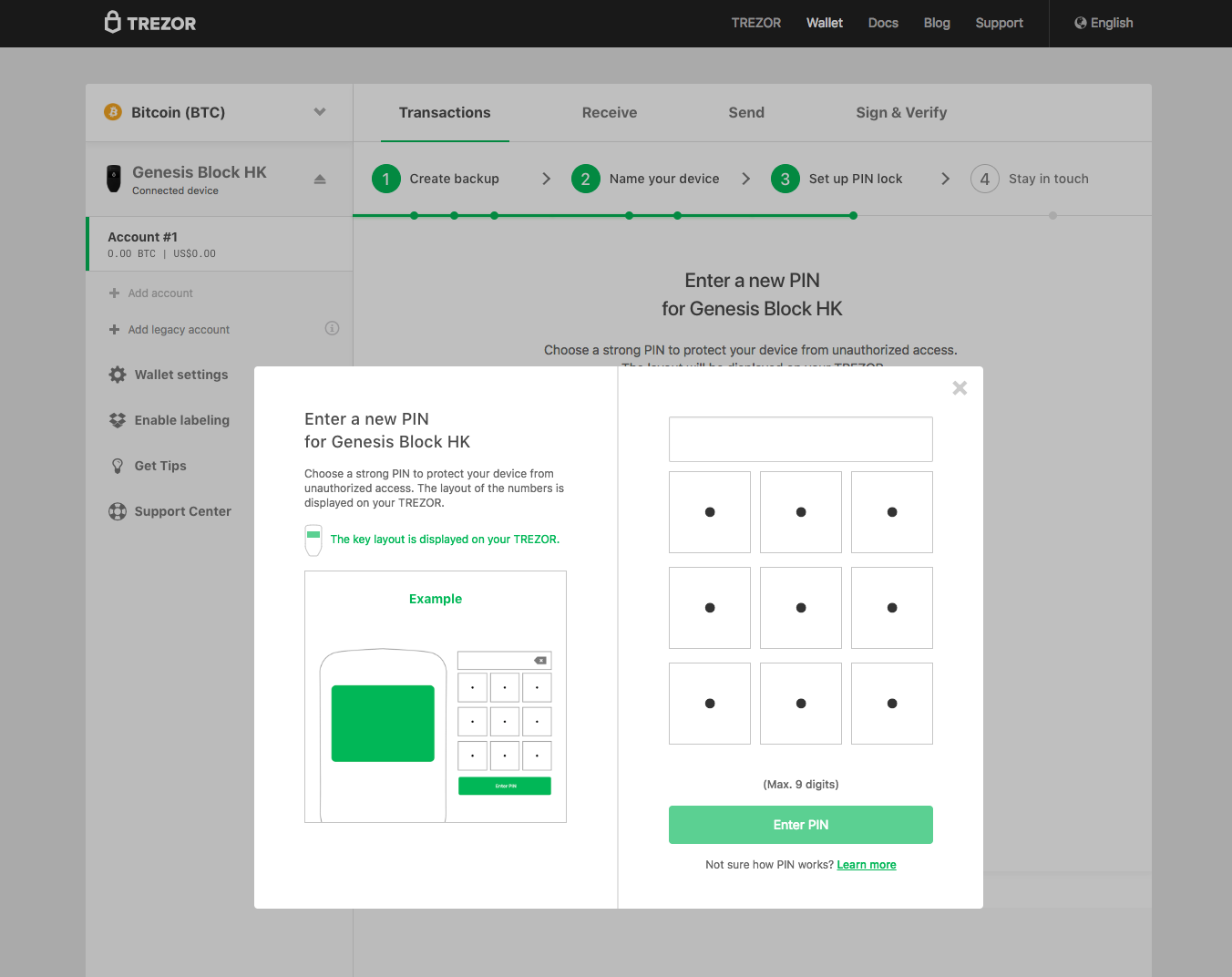The image size is (1232, 977).
Task: Switch to the Transactions tab
Action: pos(445,113)
